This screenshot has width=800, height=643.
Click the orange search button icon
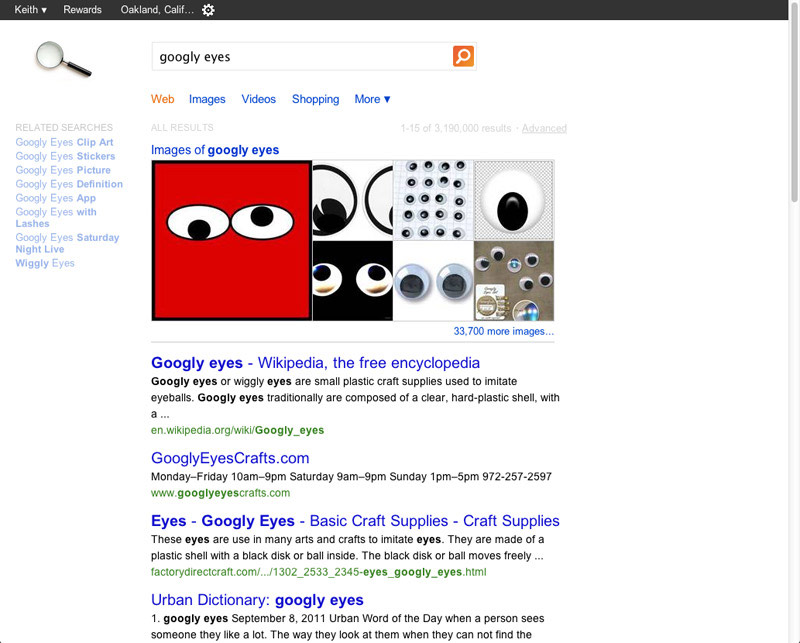tap(463, 56)
